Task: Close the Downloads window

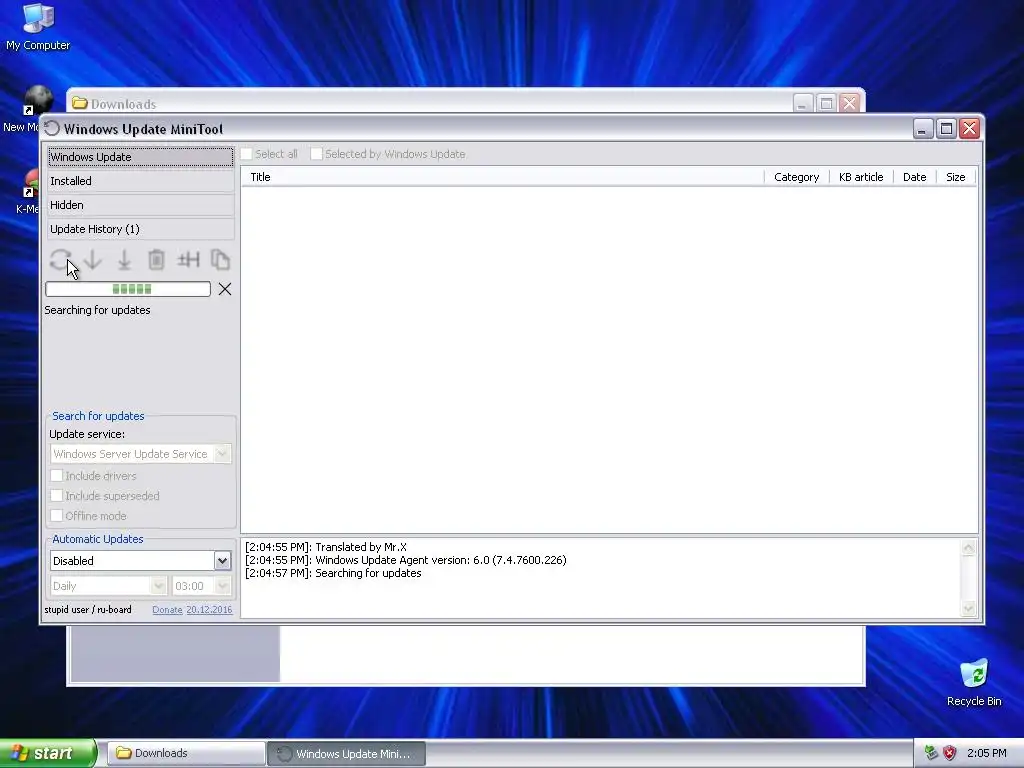Action: click(x=849, y=103)
